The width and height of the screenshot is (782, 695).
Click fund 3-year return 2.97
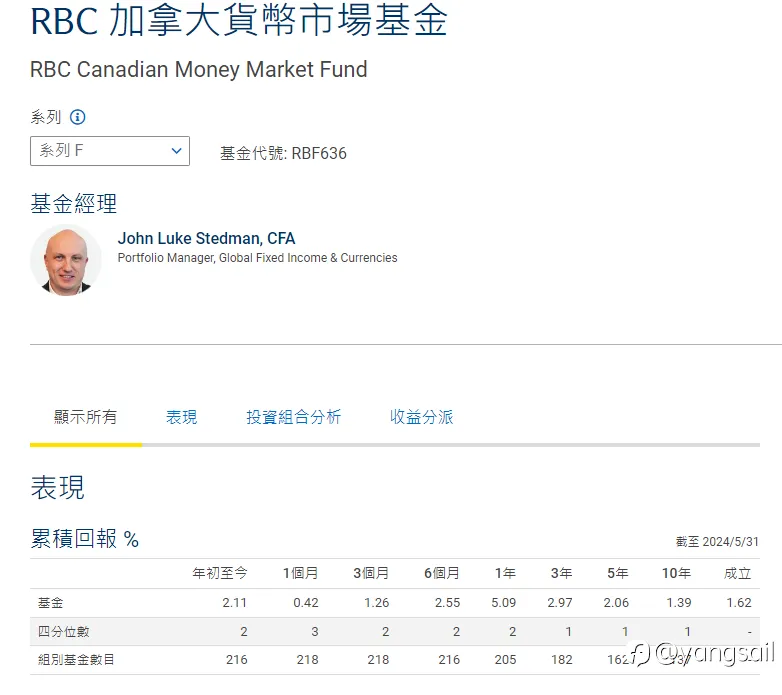(x=560, y=603)
